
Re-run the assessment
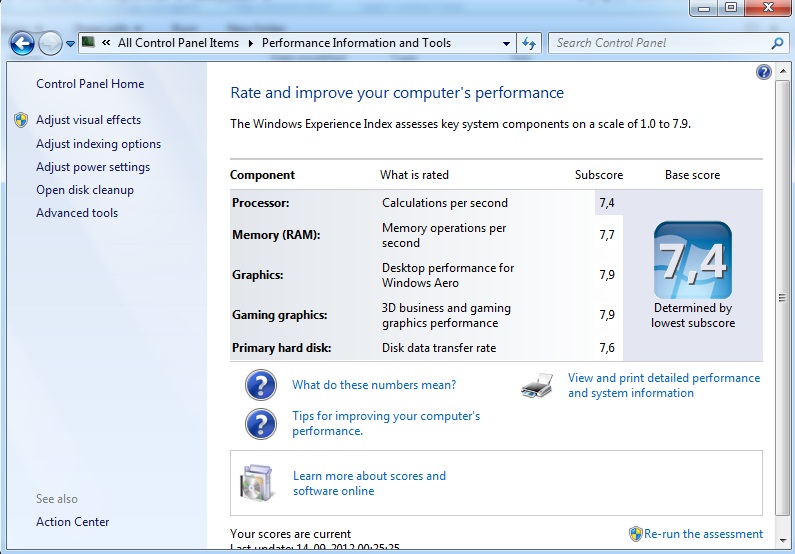(703, 534)
